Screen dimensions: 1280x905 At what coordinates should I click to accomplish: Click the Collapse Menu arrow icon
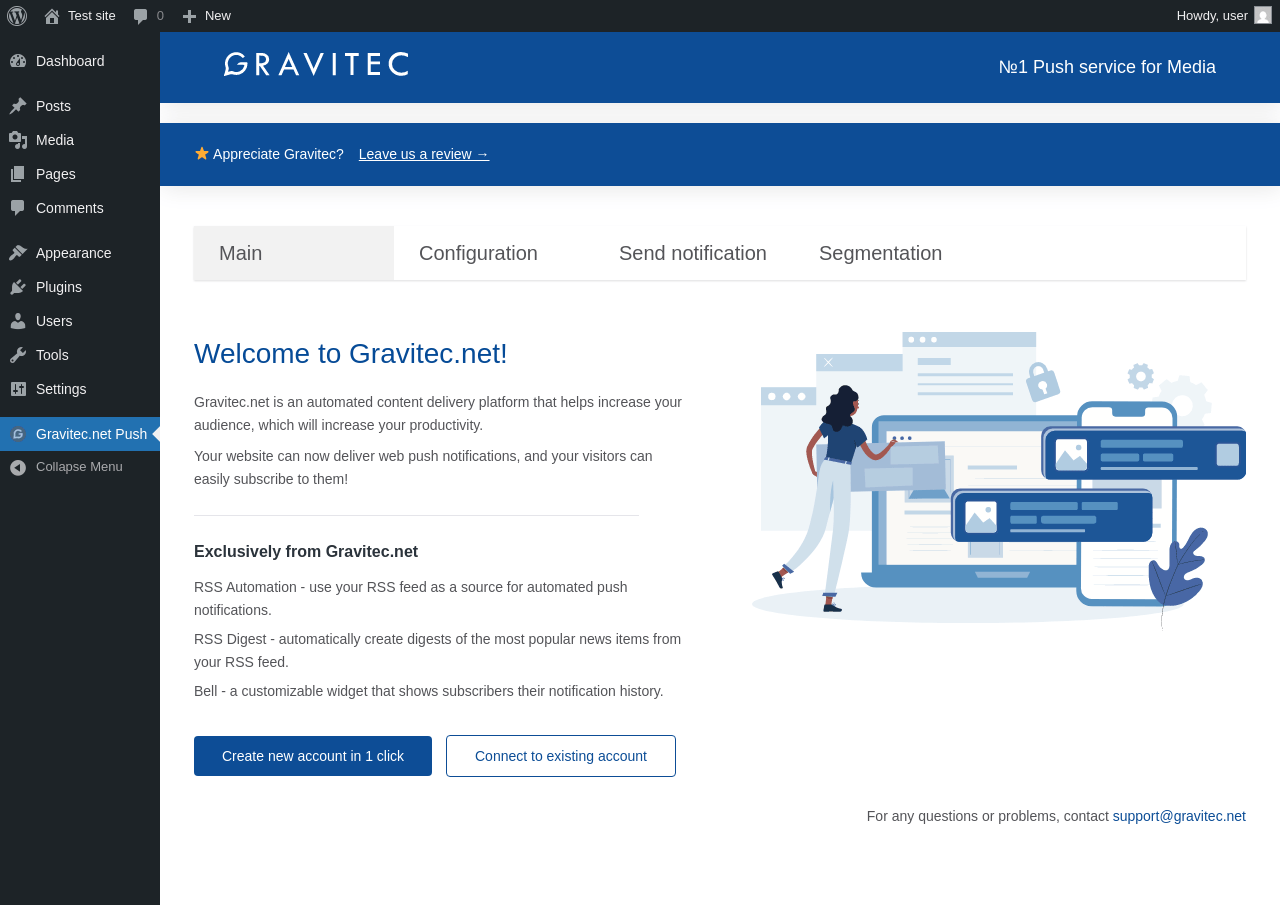pyautogui.click(x=18, y=467)
